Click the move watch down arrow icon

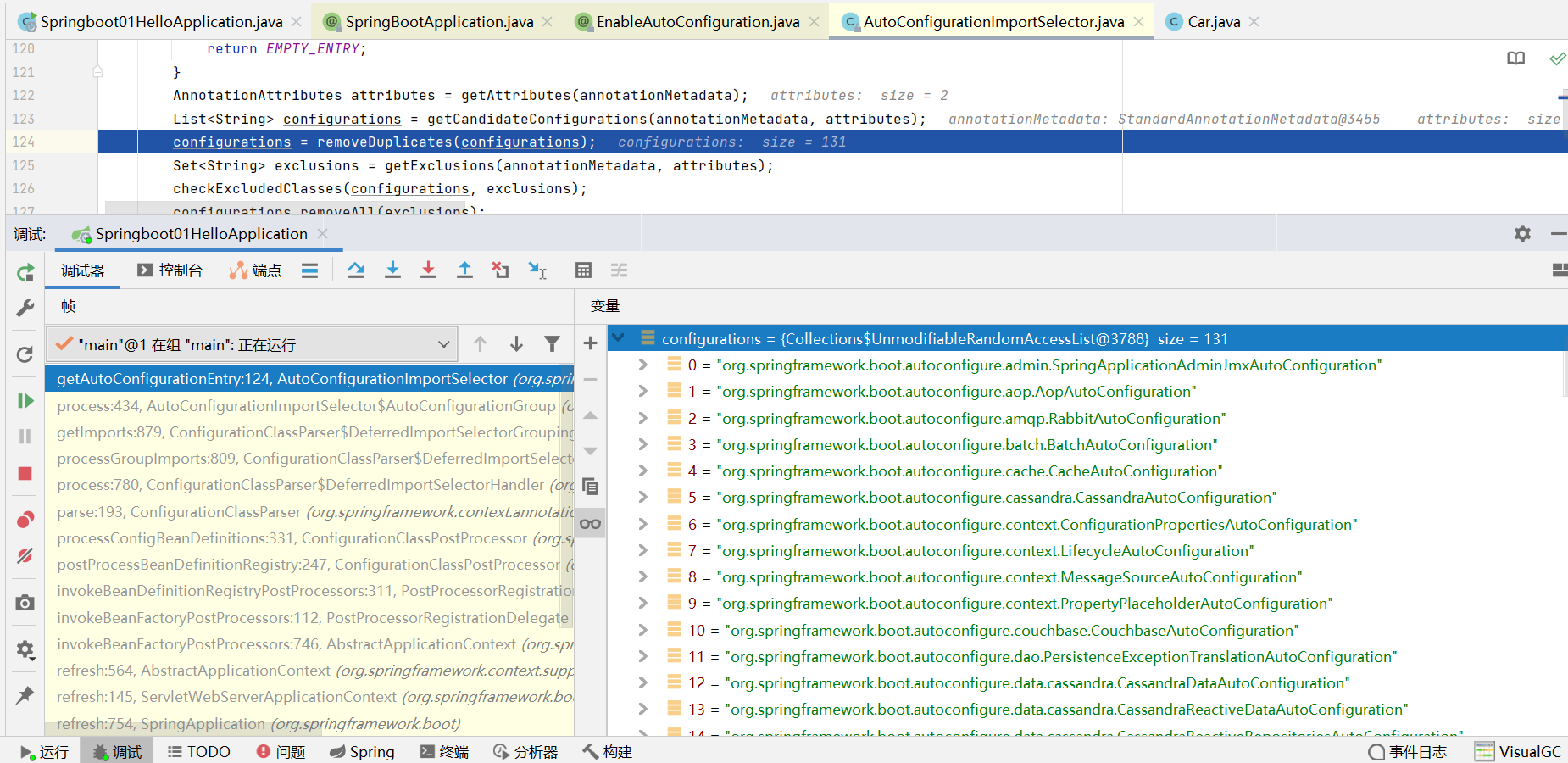[591, 451]
